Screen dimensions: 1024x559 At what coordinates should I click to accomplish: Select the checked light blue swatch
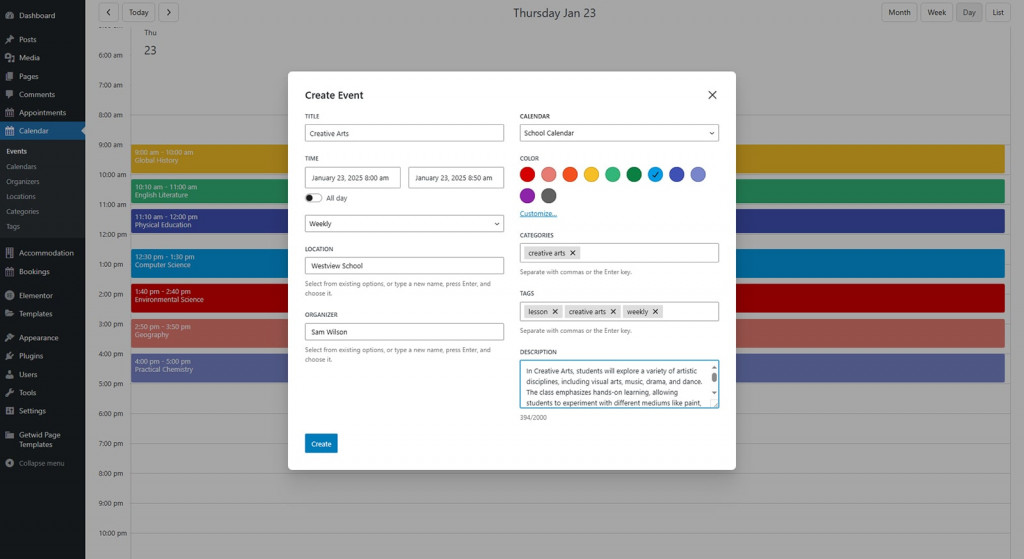(655, 174)
